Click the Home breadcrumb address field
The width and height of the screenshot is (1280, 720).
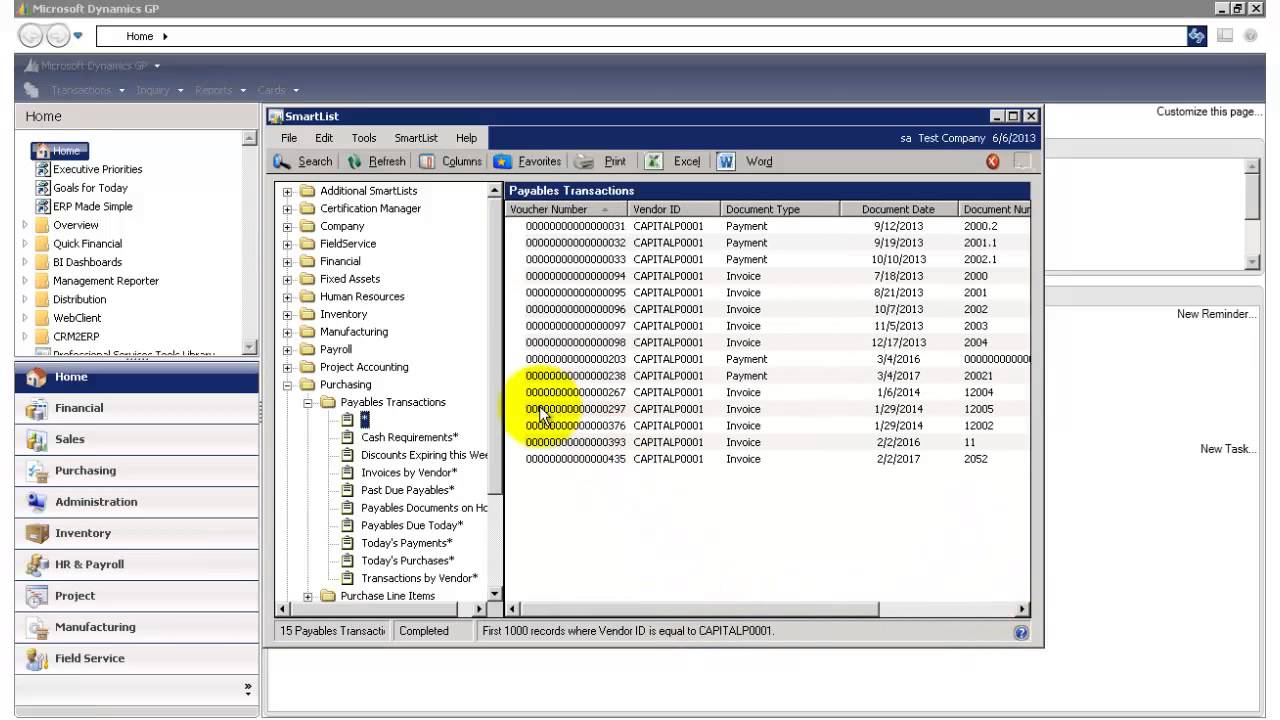click(x=640, y=36)
